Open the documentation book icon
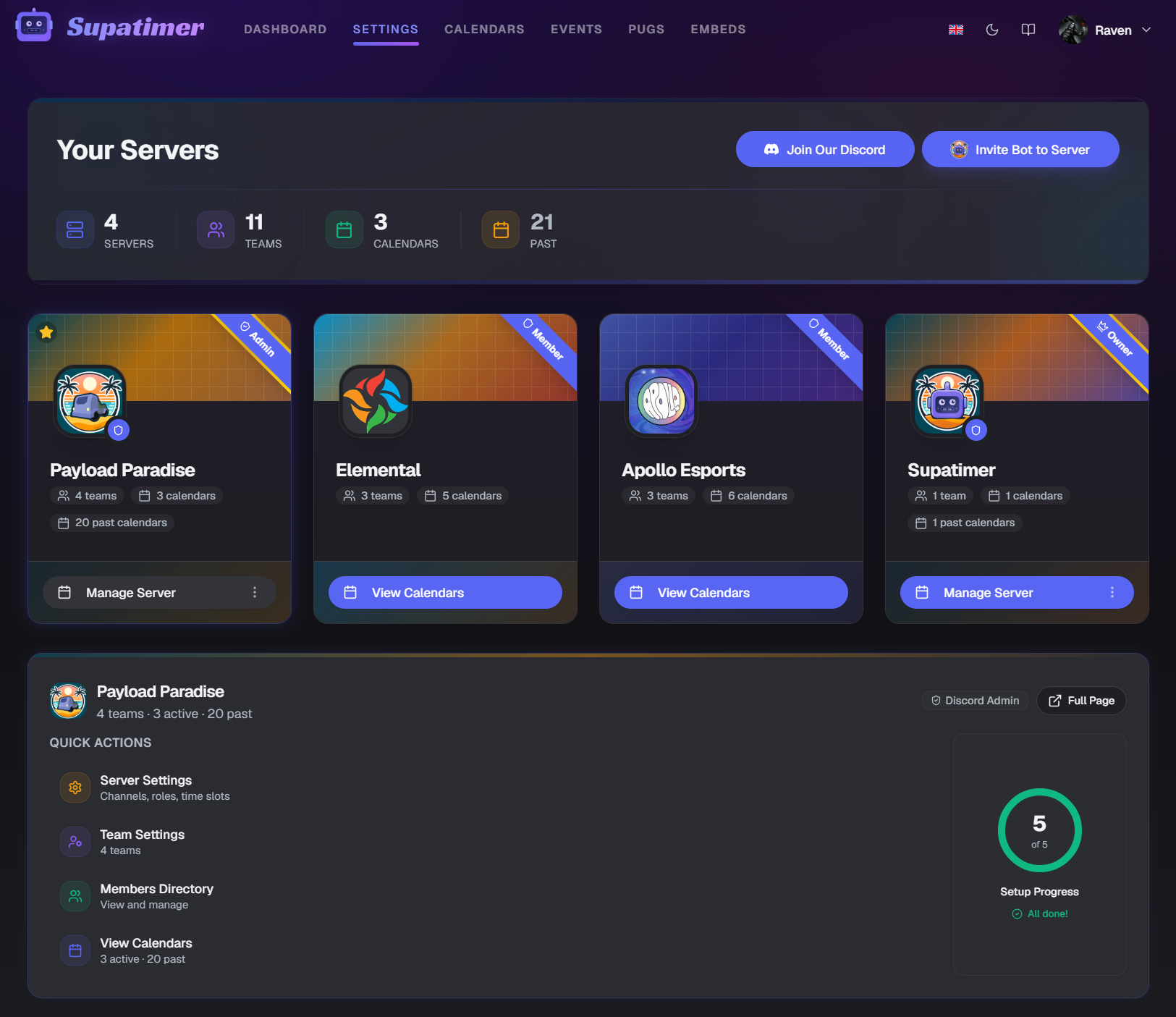Image resolution: width=1176 pixels, height=1017 pixels. coord(1028,30)
